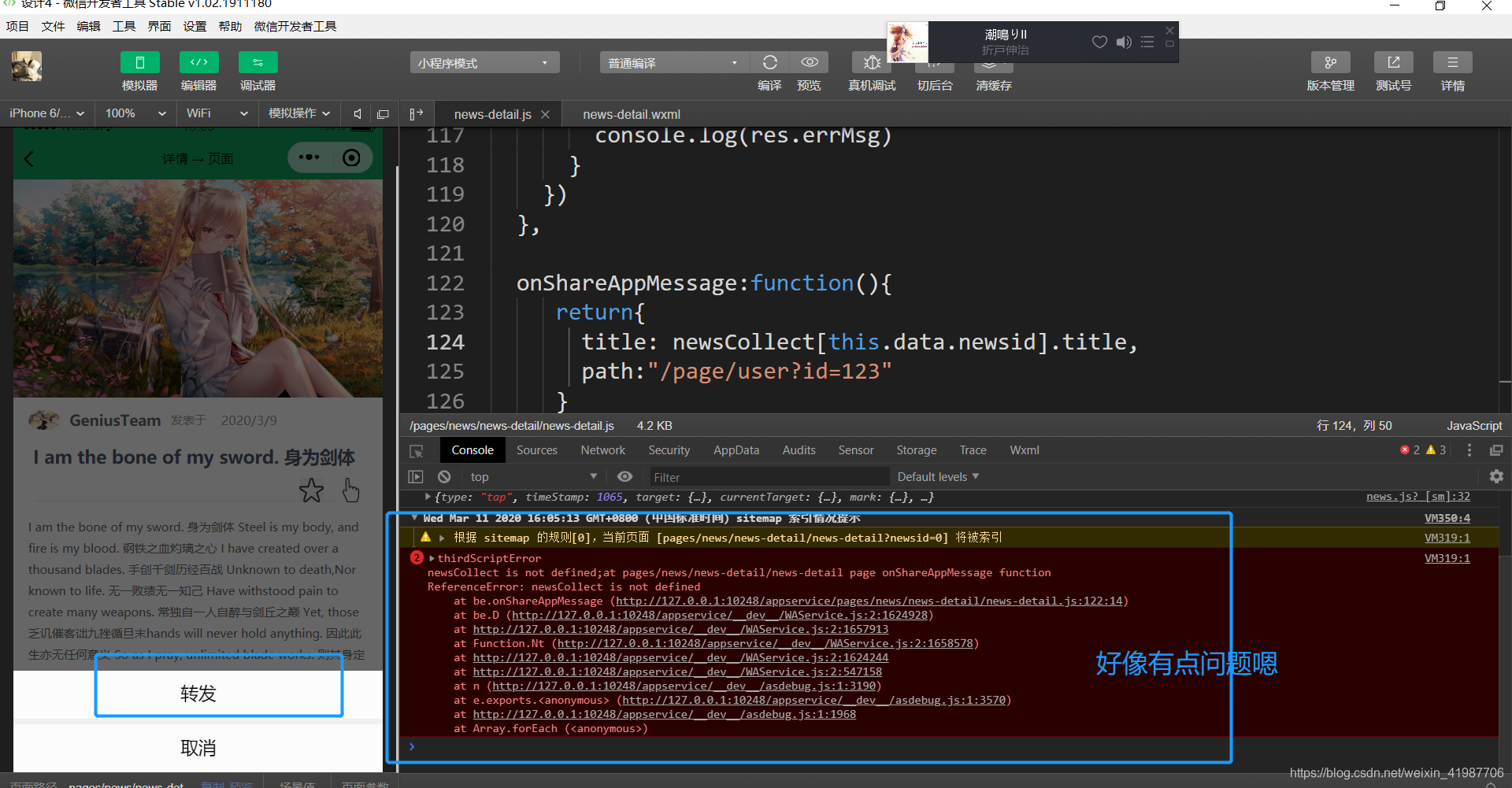
Task: Open console settings gear
Action: point(1496,476)
